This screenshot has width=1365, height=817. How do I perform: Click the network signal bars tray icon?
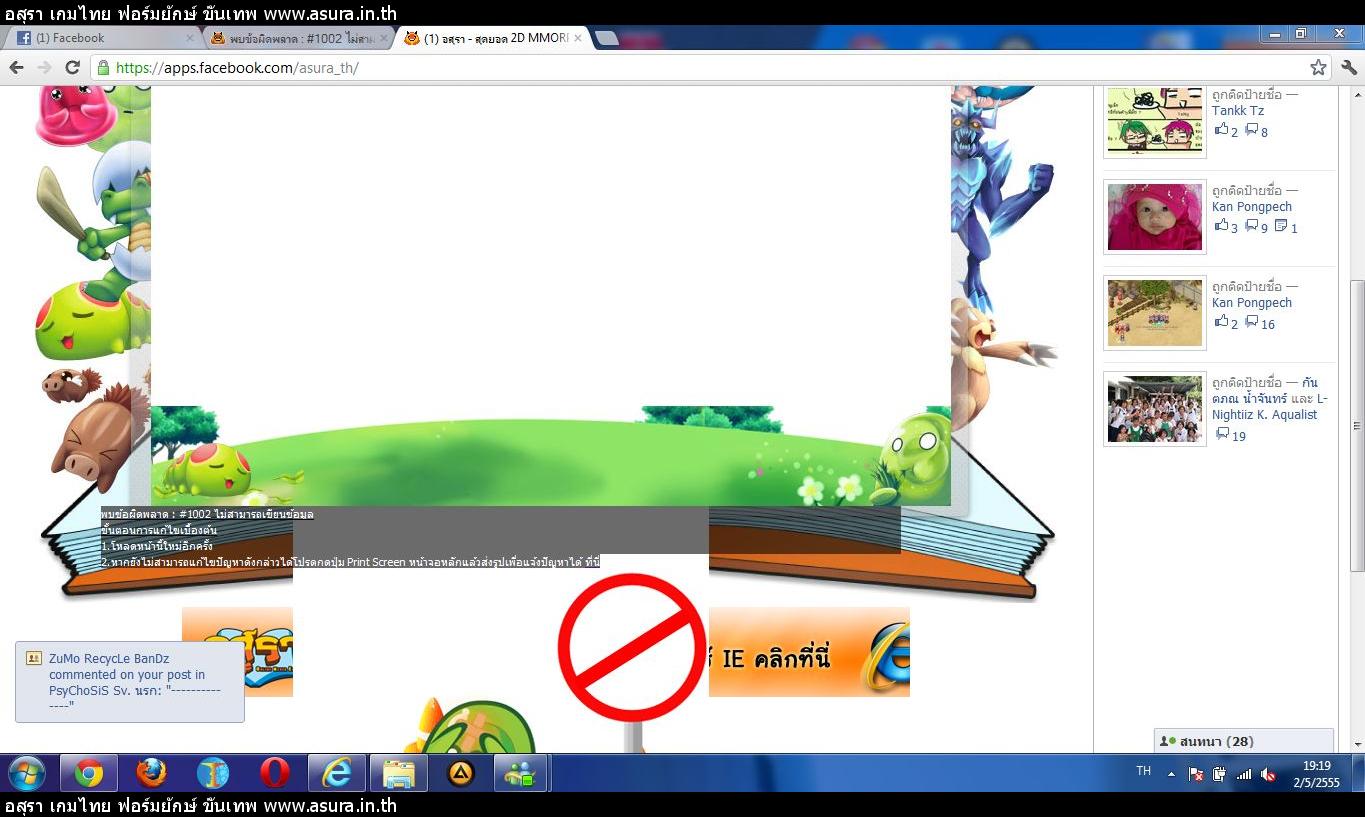[1244, 774]
